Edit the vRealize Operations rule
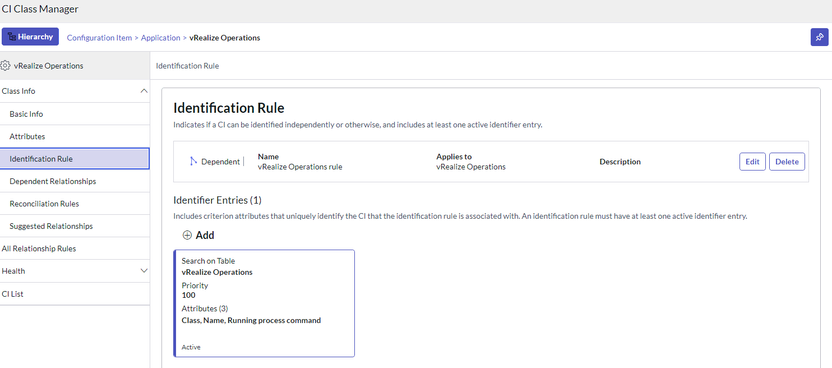This screenshot has width=832, height=368. click(752, 162)
